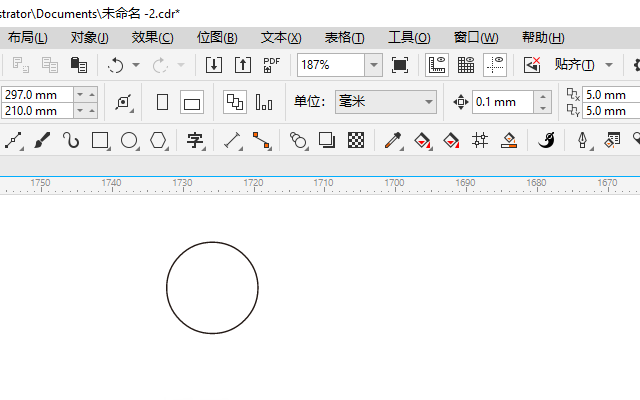Click the Cut icon in toolbar

click(20, 65)
